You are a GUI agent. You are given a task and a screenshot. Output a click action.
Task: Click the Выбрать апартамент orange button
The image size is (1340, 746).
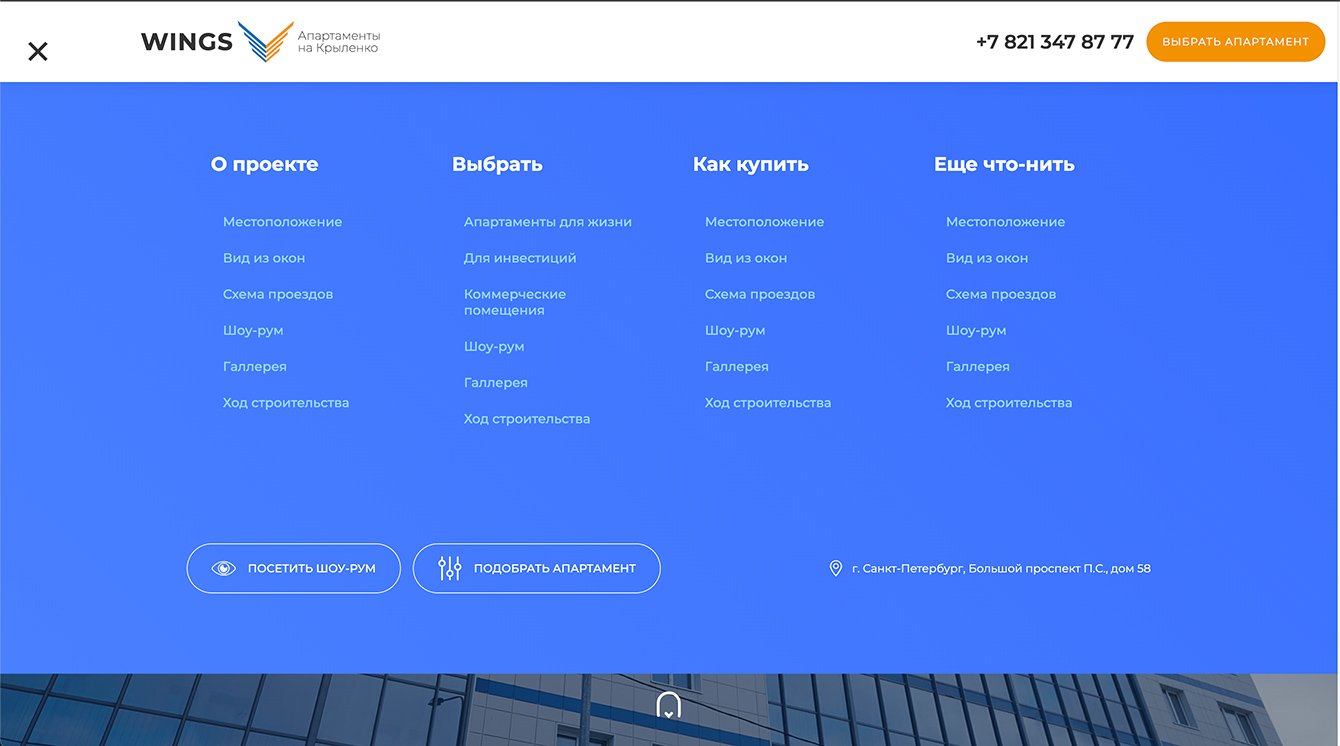[1235, 42]
